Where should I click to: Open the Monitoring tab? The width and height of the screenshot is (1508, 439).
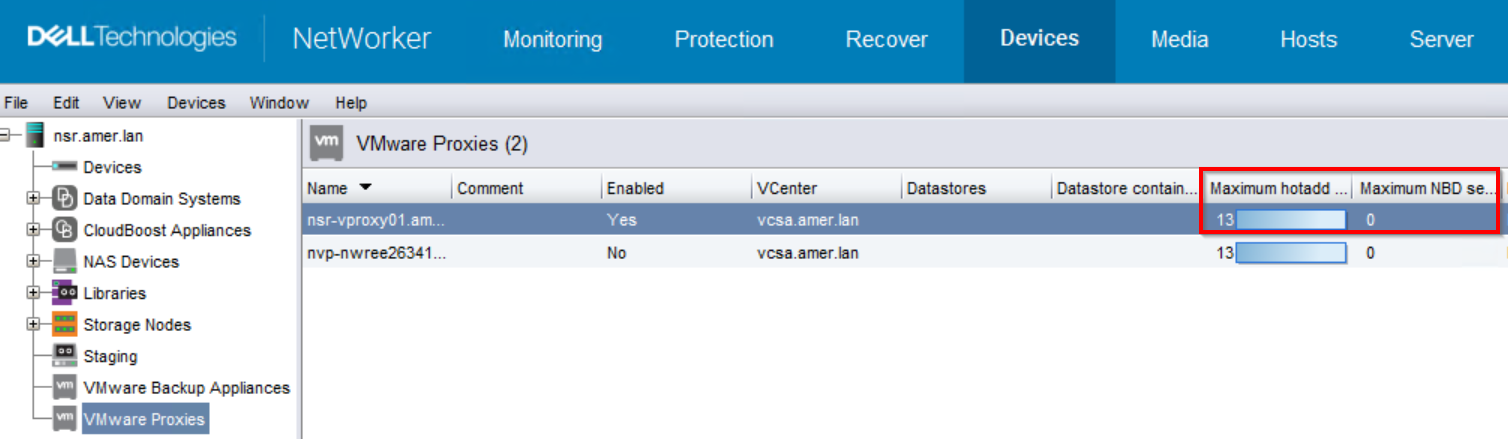[552, 40]
